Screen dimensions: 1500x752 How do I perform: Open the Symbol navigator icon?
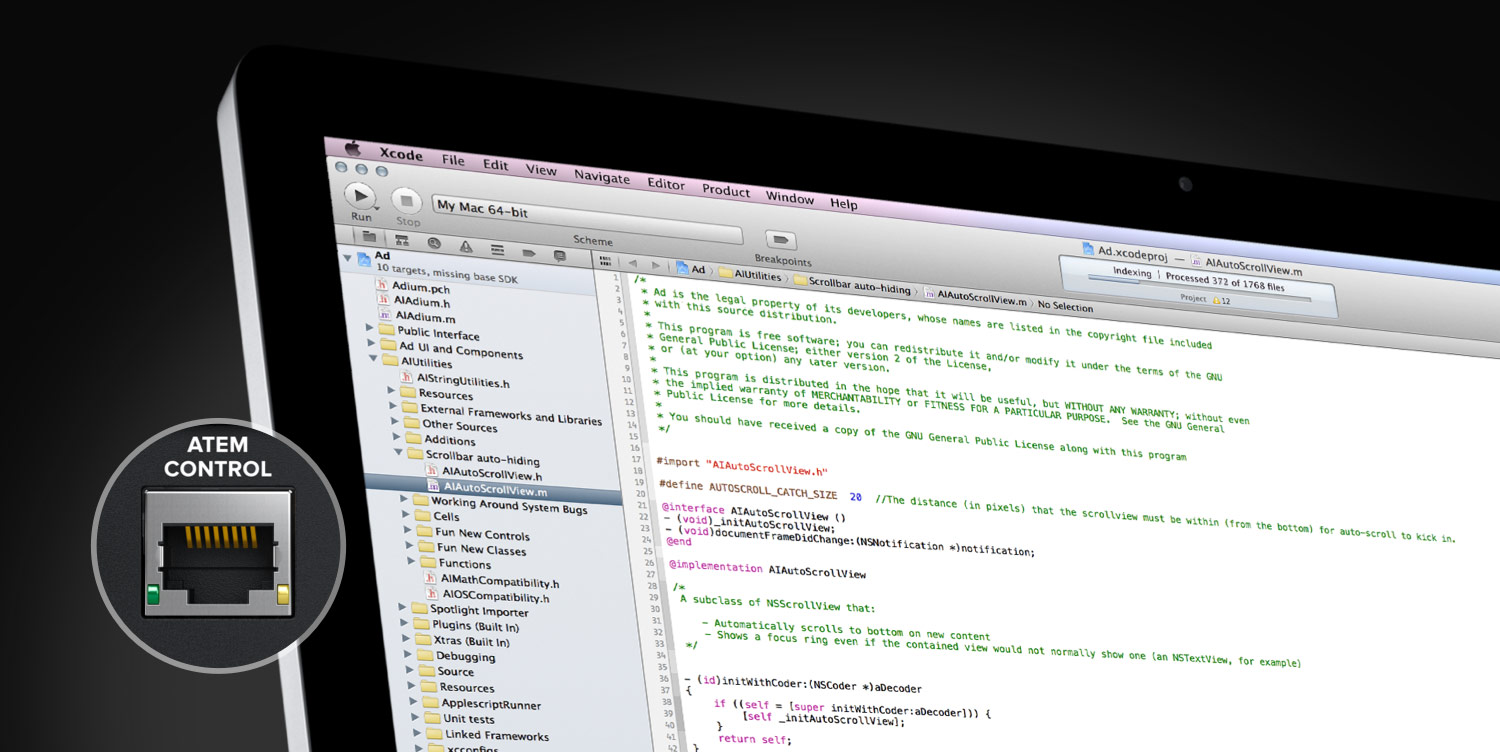click(x=401, y=240)
